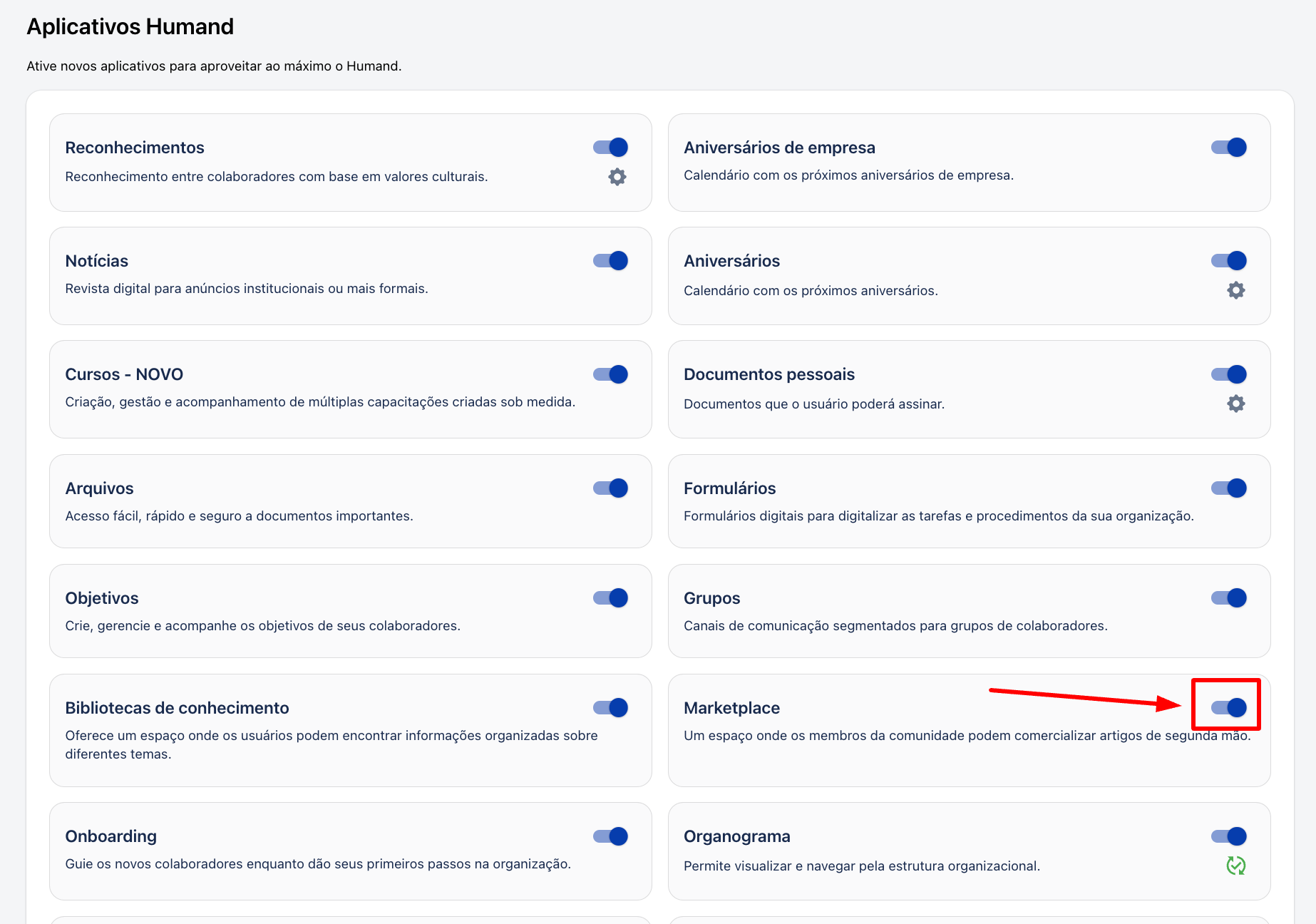The image size is (1316, 924).
Task: Click 'Revista digital para anúncios' description
Action: click(x=247, y=289)
